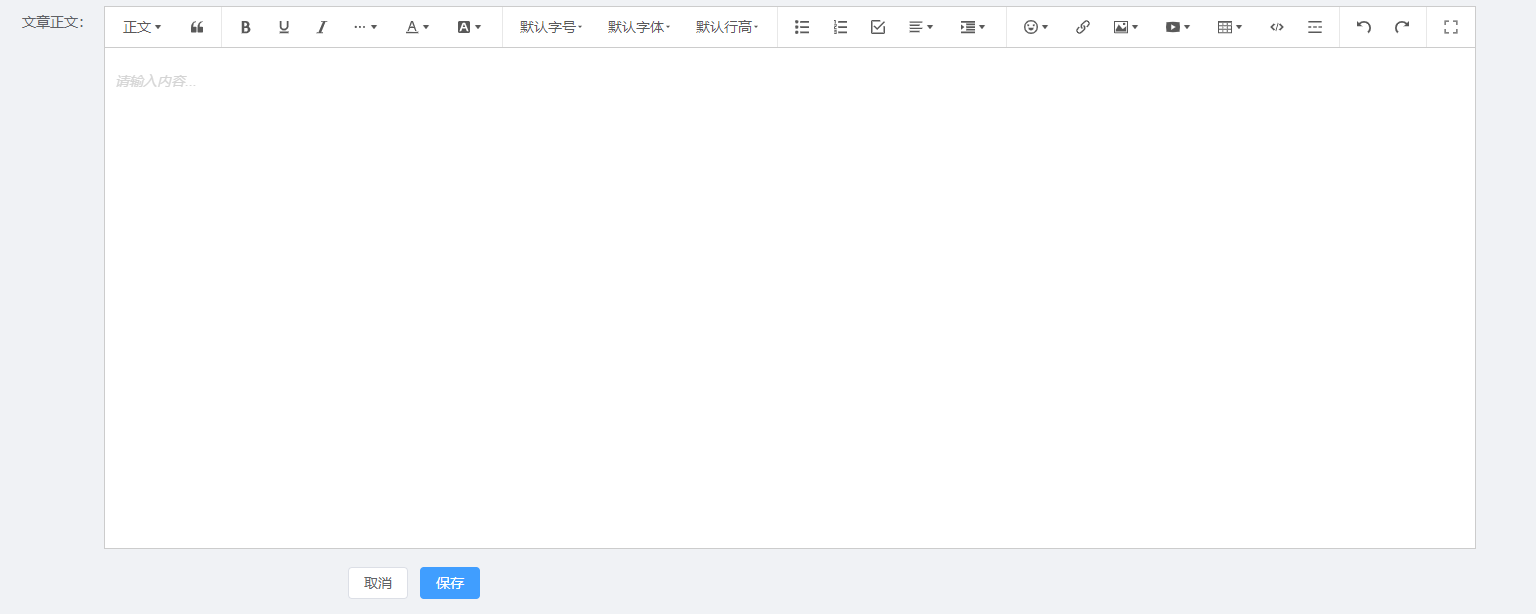Insert a to-do checkbox item
The width and height of the screenshot is (1536, 614).
878,27
